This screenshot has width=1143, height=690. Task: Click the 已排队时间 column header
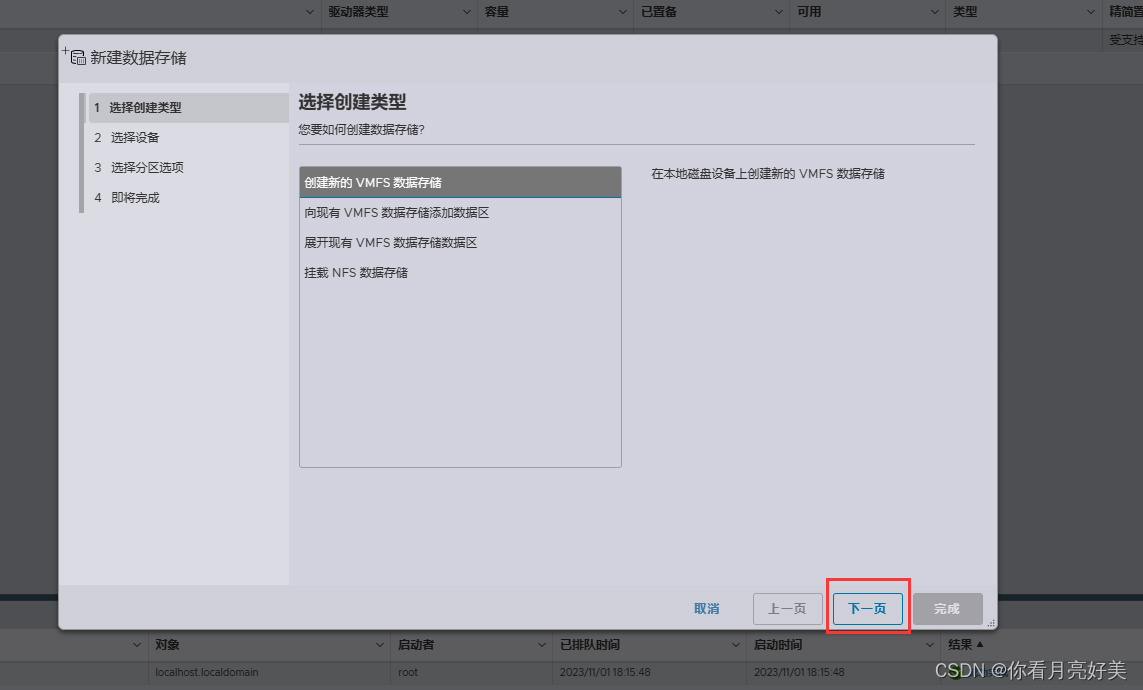click(x=590, y=645)
